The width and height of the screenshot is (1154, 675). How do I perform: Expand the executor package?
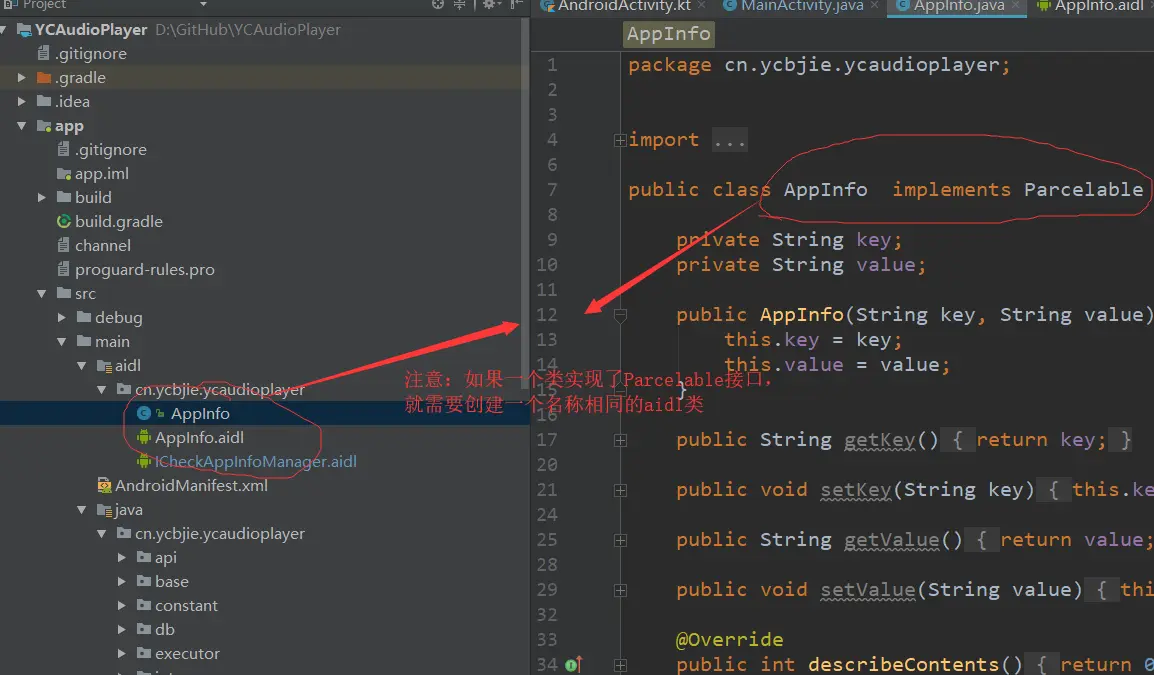pyautogui.click(x=122, y=653)
